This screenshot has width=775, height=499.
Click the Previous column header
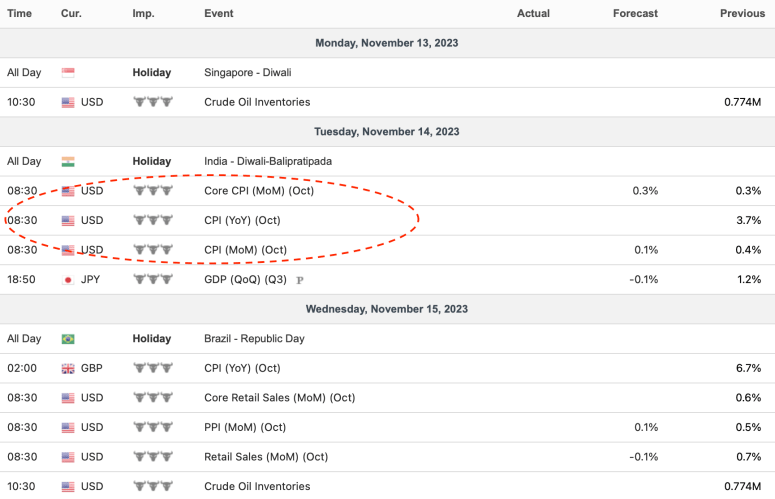tap(742, 13)
